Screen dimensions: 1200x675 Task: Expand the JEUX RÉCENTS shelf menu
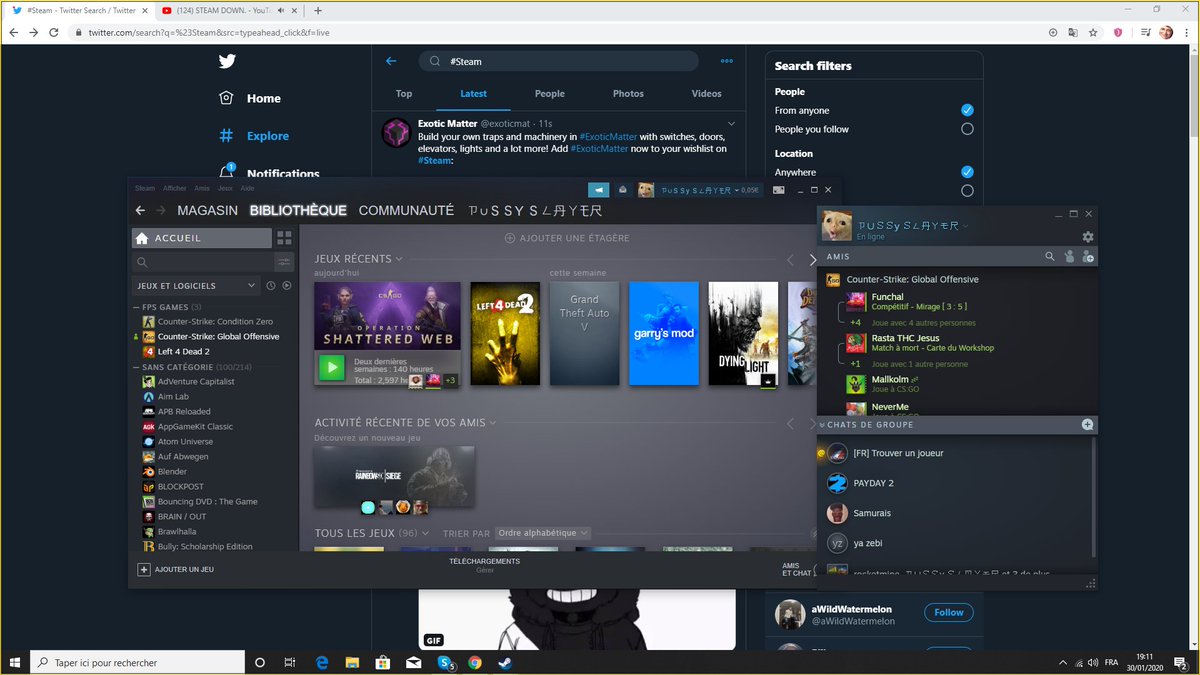click(399, 259)
